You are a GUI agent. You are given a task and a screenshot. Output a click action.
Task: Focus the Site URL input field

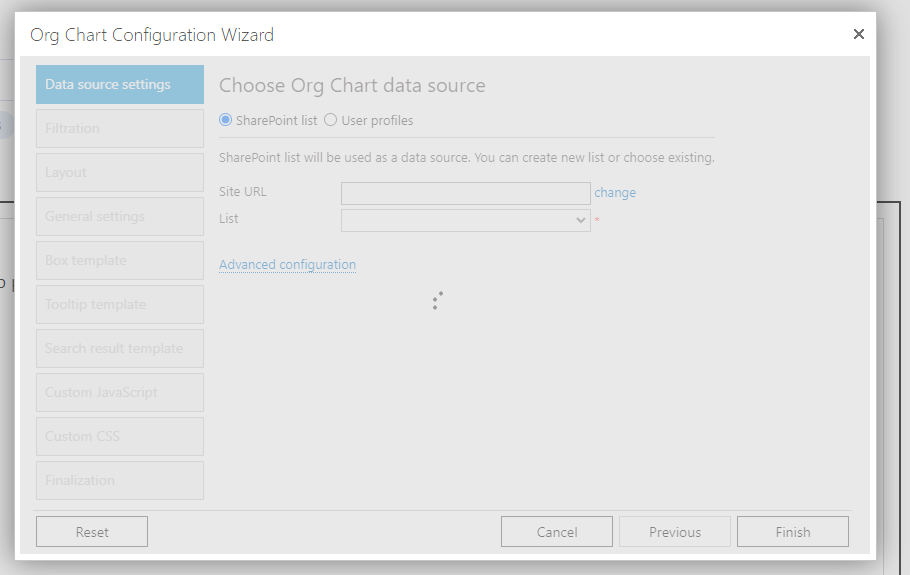coord(465,193)
